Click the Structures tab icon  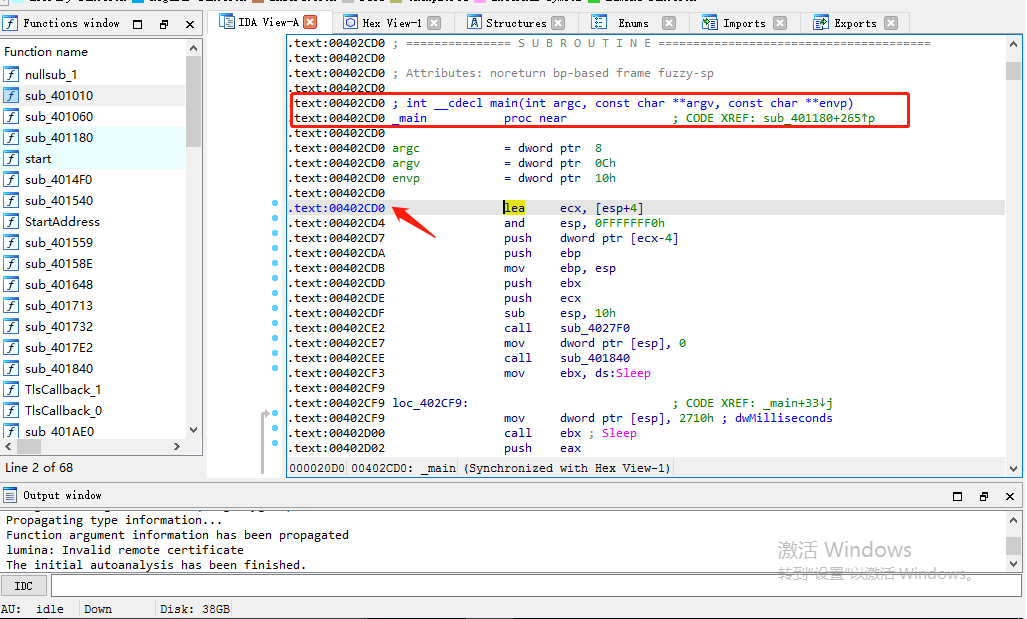click(x=474, y=22)
